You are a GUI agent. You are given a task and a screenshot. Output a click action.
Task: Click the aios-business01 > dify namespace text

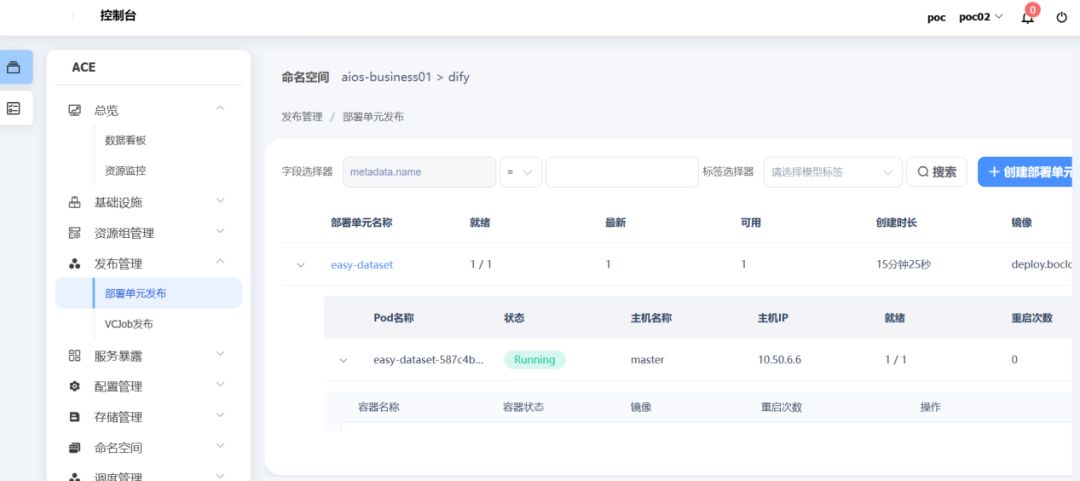coord(405,77)
